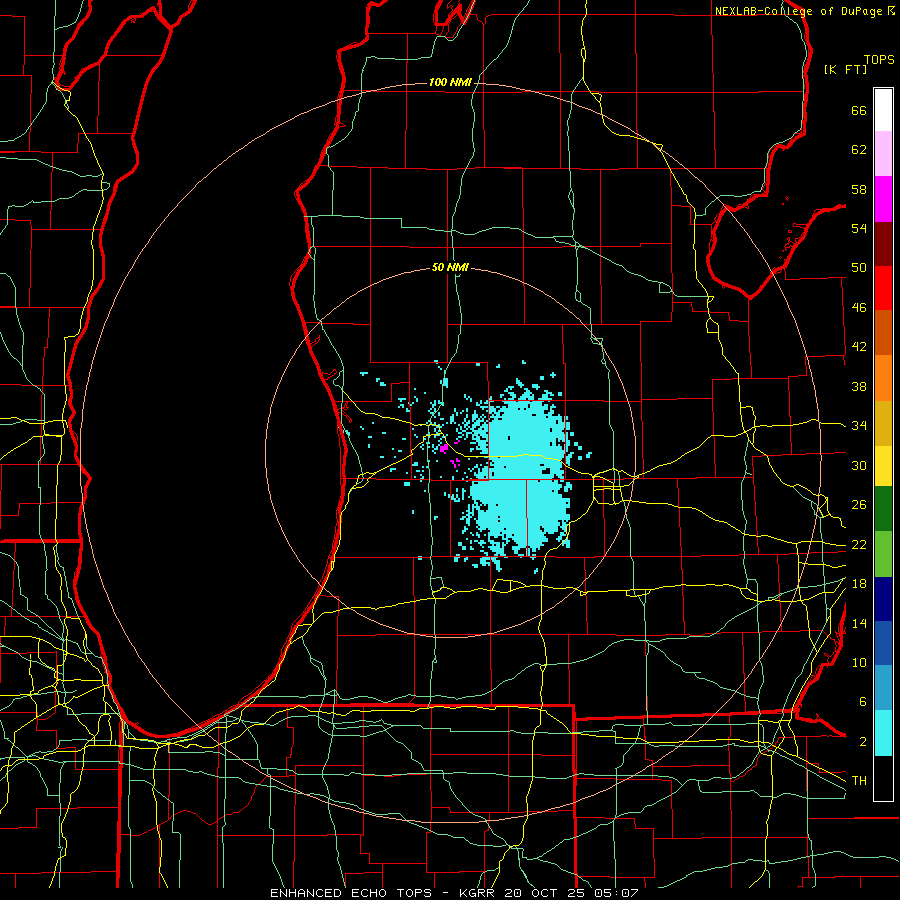The image size is (900, 900).
Task: Click the "42" legend value
Action: [x=859, y=346]
